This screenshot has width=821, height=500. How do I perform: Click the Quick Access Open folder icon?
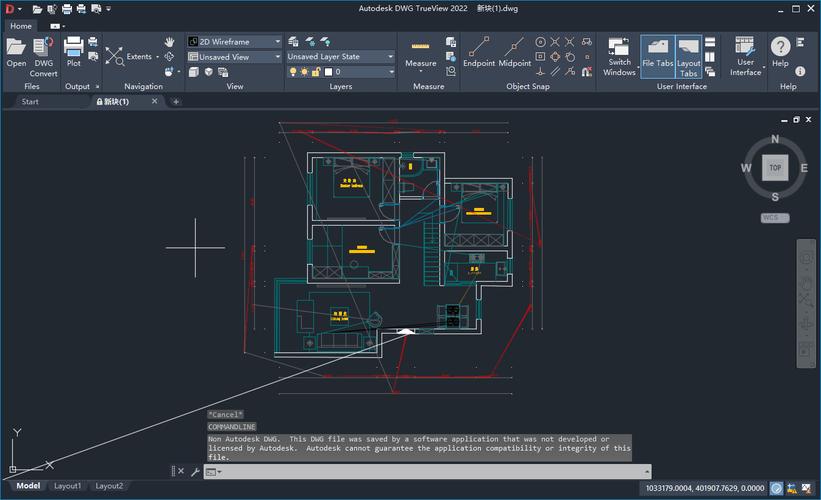click(x=37, y=9)
